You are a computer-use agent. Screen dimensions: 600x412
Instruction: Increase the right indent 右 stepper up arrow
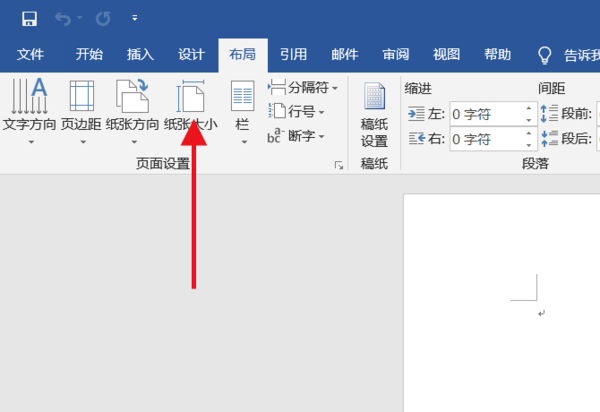(528, 133)
